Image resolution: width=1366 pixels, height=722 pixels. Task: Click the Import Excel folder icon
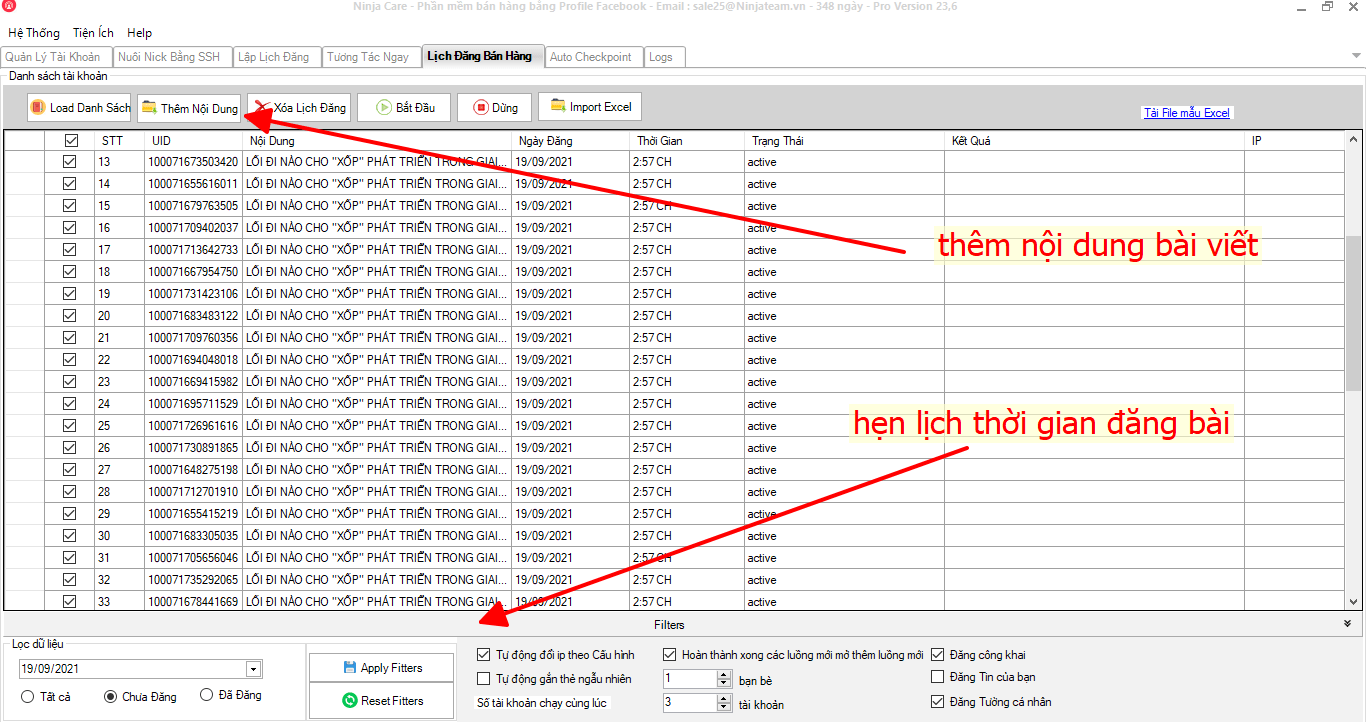558,106
